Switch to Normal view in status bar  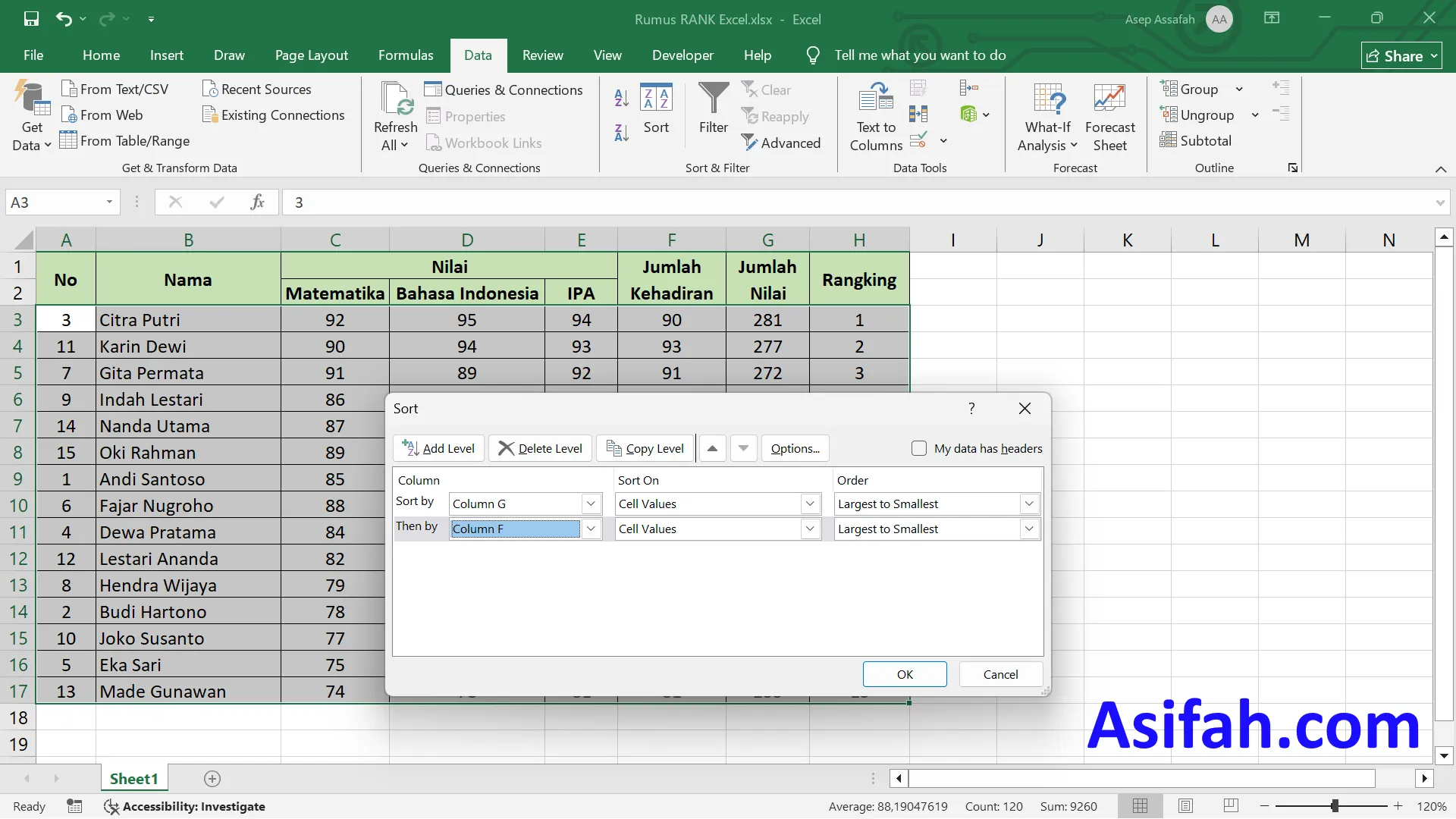tap(1140, 806)
